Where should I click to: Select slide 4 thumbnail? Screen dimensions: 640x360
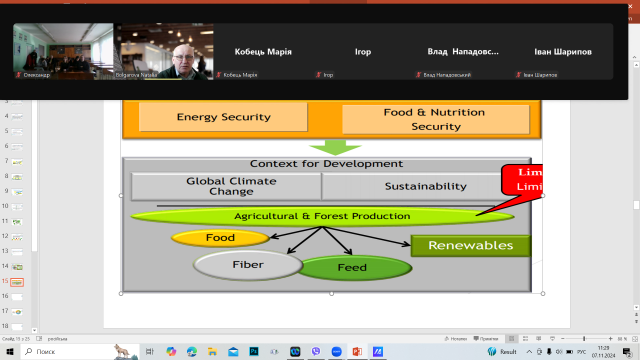tap(17, 117)
